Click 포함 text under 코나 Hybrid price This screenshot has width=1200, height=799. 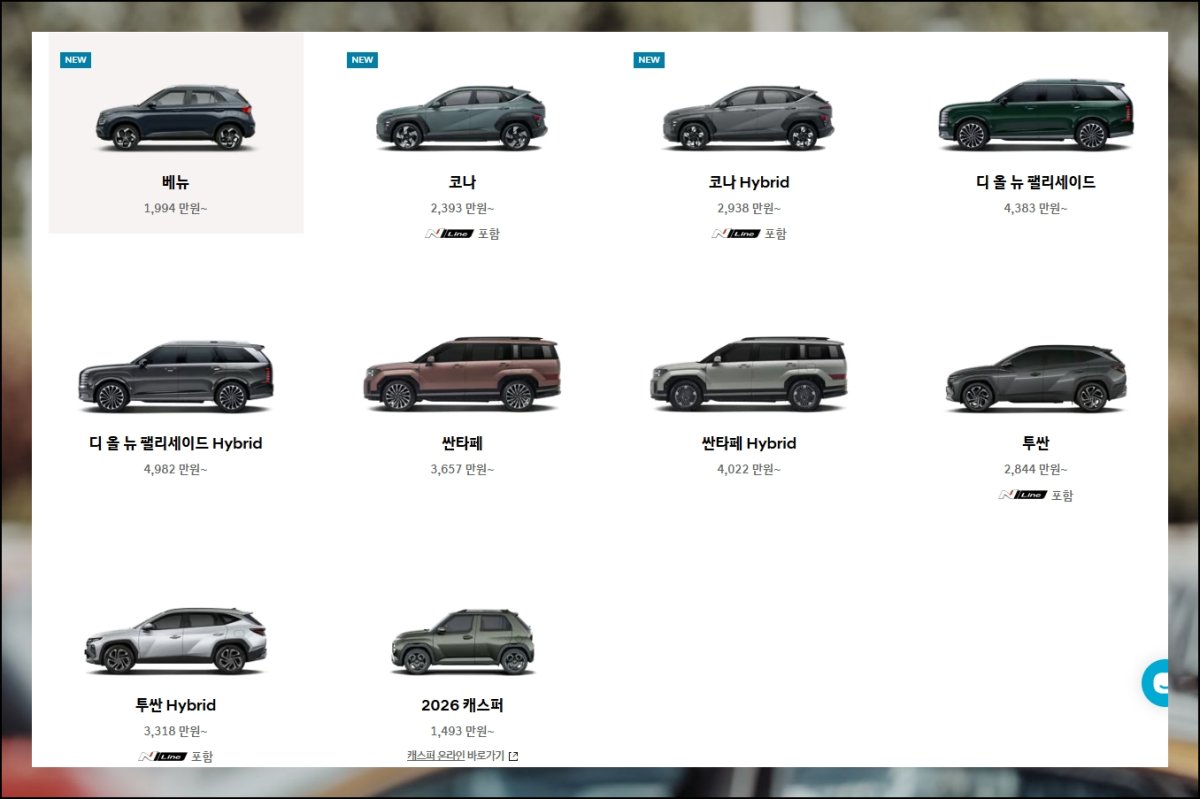[x=776, y=234]
